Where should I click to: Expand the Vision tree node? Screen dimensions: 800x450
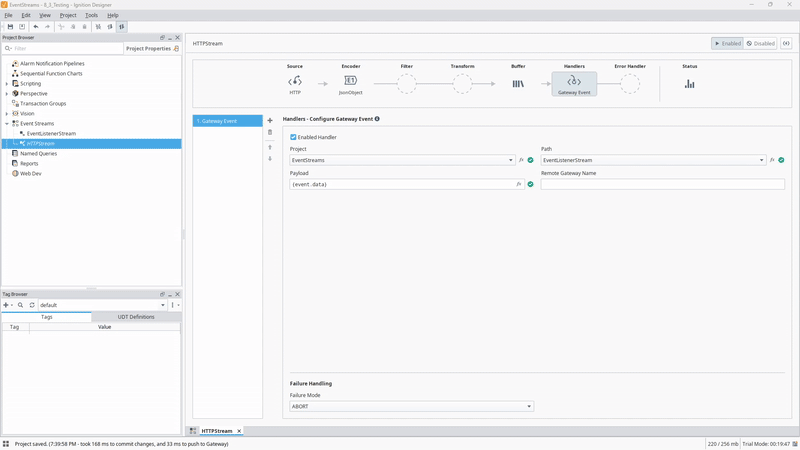[7, 114]
